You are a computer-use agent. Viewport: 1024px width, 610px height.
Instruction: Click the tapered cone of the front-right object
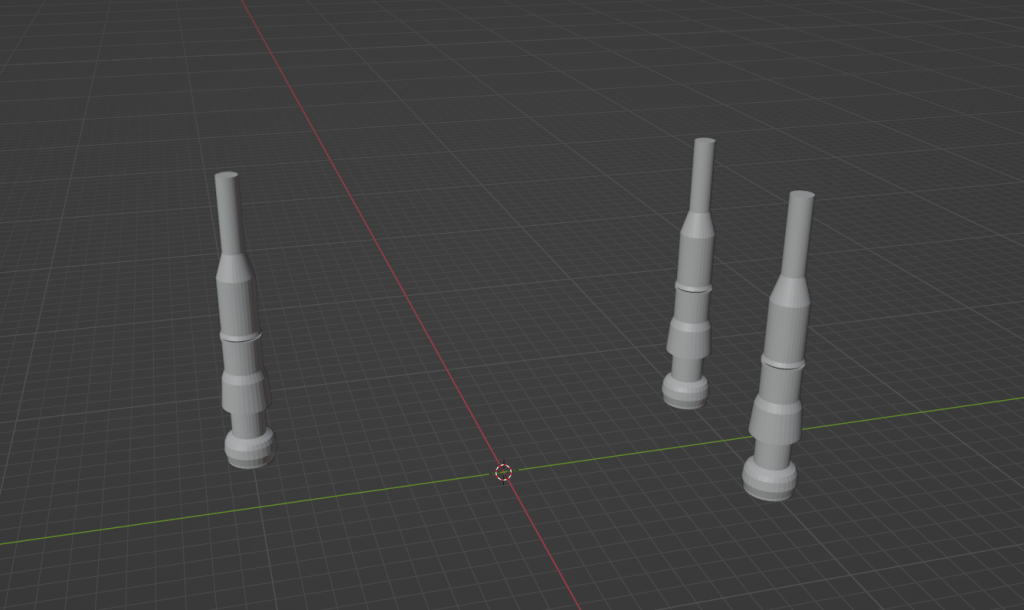(792, 291)
